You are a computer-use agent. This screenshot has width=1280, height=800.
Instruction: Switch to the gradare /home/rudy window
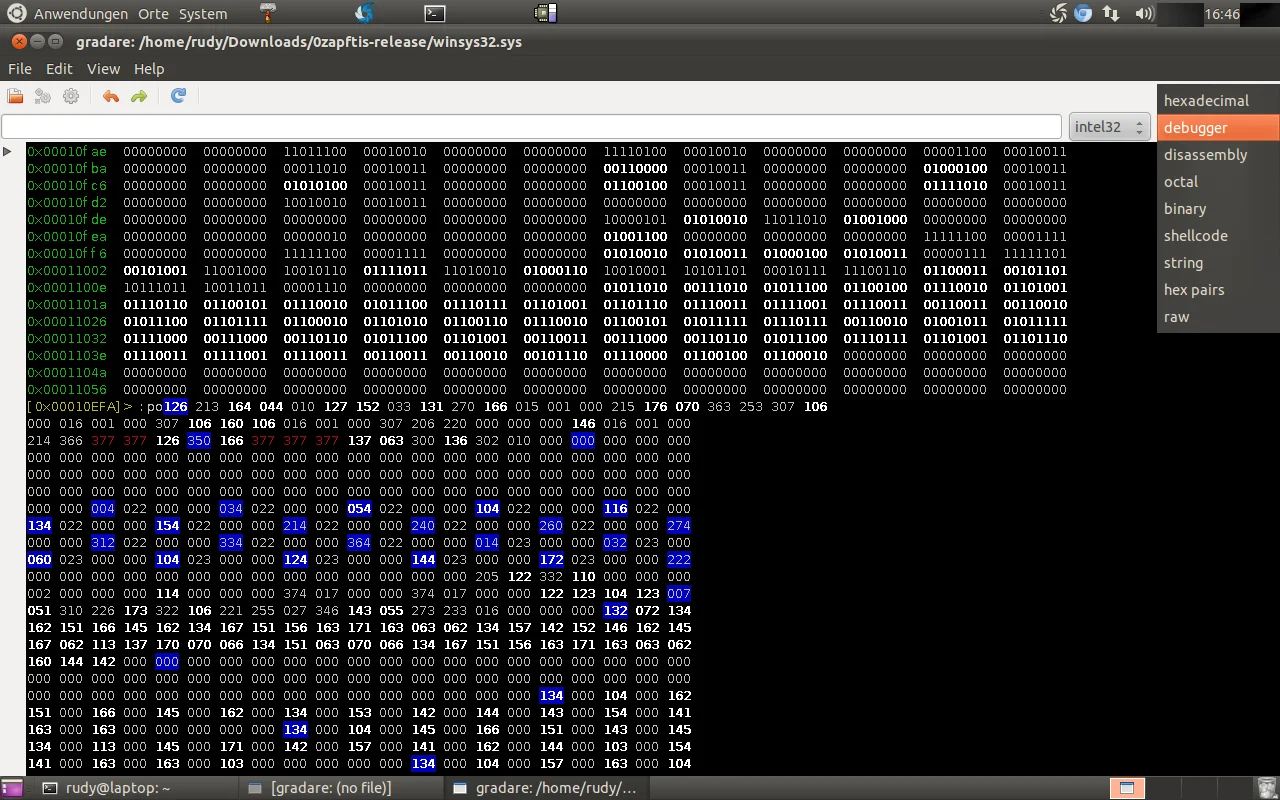click(x=545, y=788)
